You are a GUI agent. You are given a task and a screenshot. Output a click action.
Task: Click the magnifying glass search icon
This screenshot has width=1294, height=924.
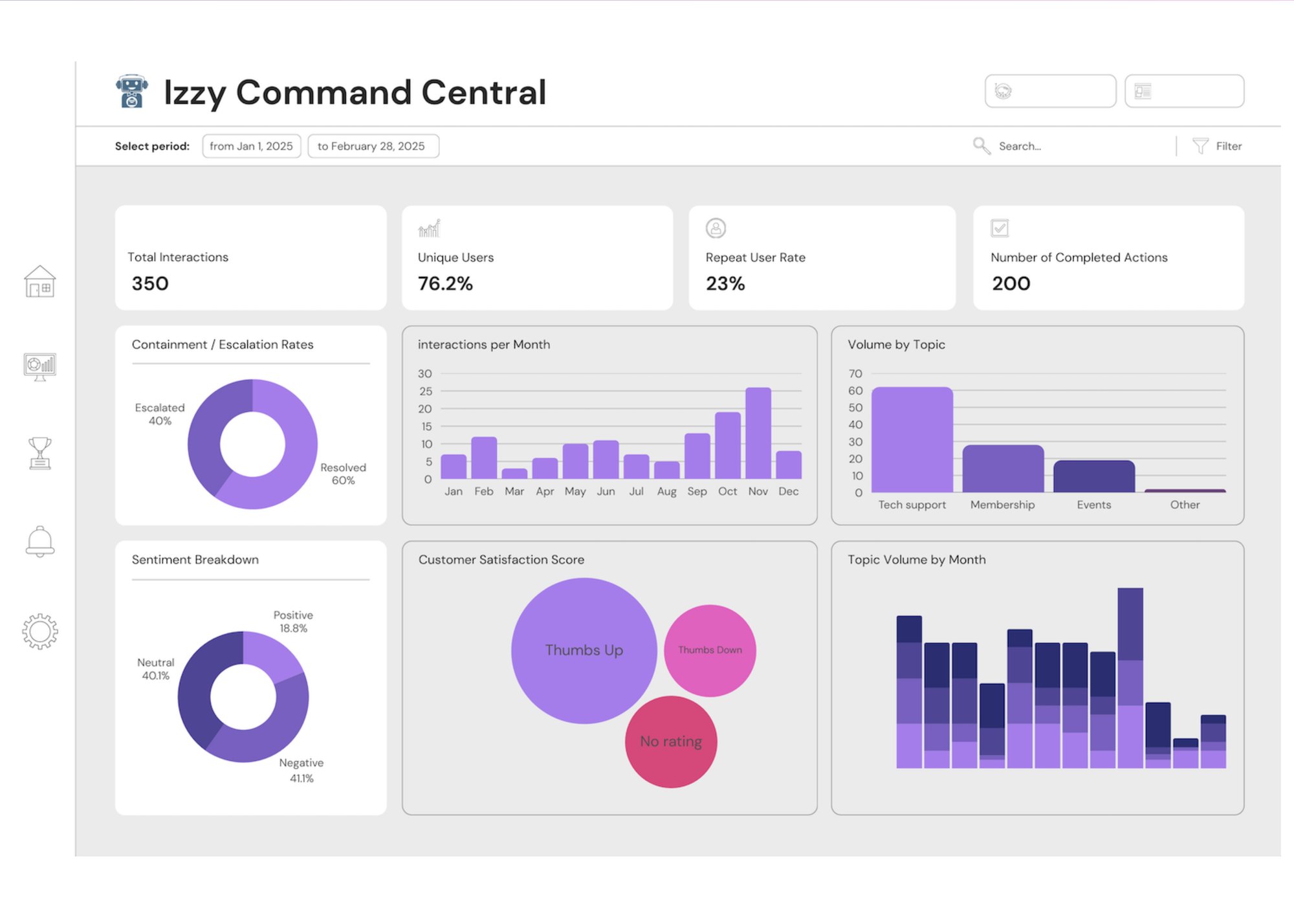pos(980,146)
